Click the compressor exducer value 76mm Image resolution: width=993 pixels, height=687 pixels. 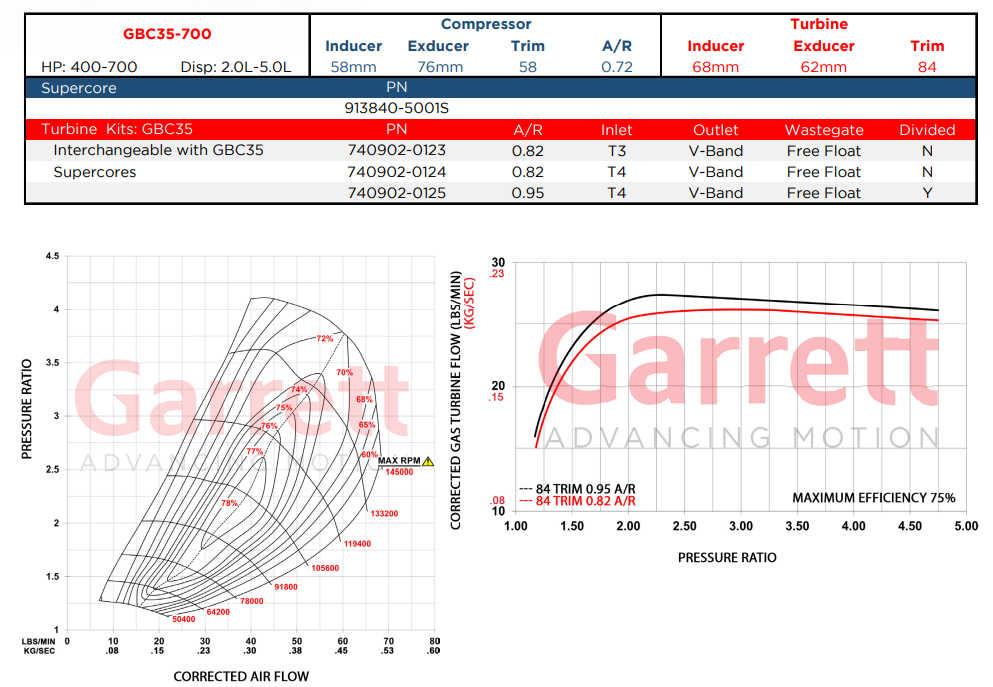(440, 67)
